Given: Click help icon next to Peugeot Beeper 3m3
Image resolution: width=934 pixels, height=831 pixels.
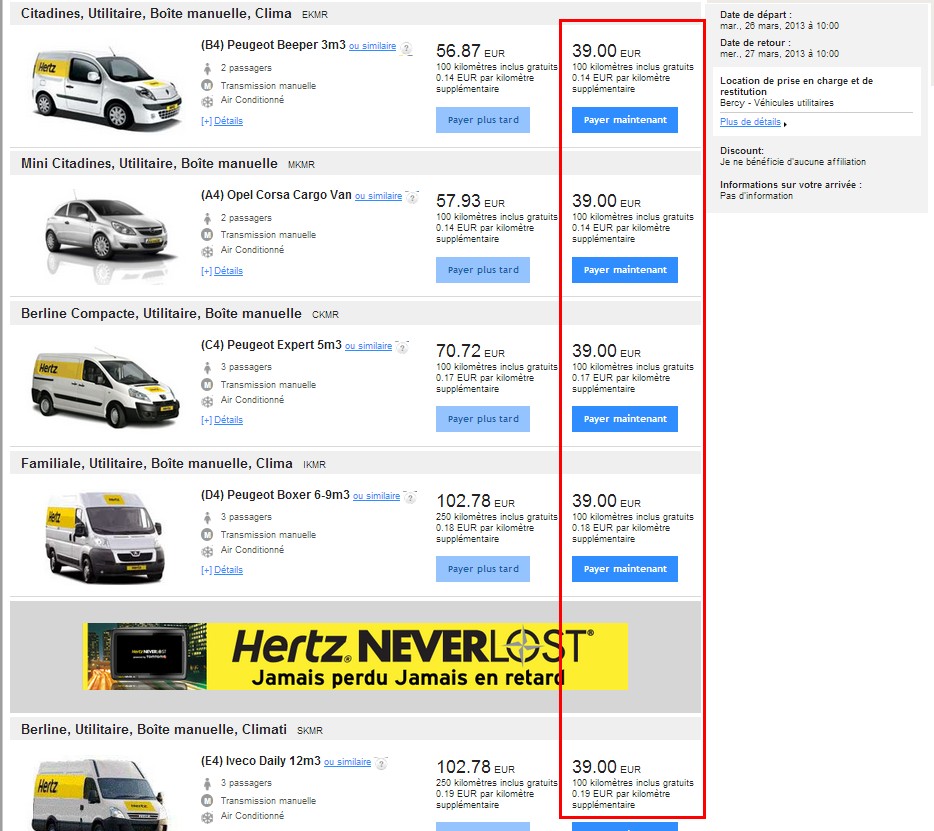Looking at the screenshot, I should coord(406,48).
